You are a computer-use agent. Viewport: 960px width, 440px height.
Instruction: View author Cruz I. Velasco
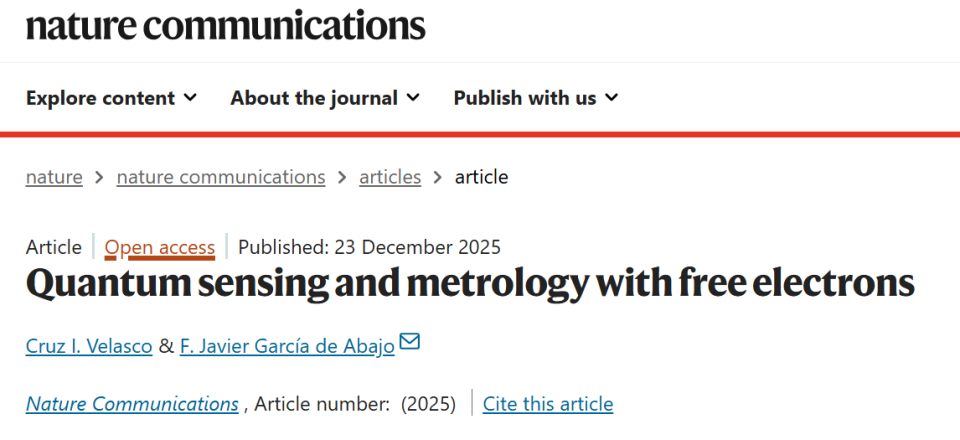[x=89, y=346]
